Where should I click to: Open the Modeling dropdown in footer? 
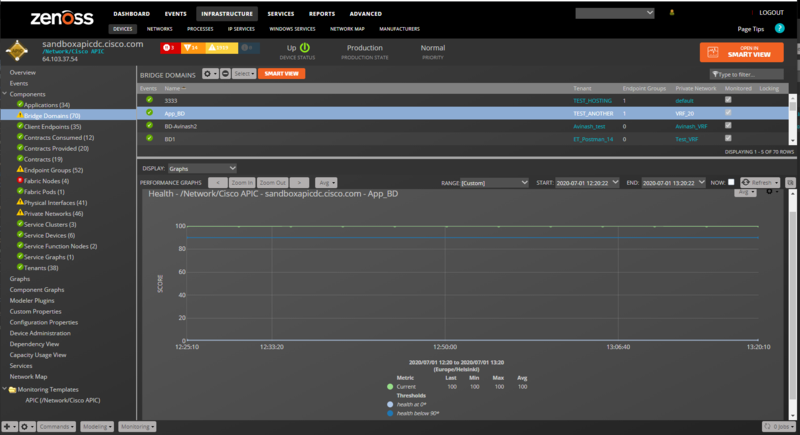tap(97, 426)
